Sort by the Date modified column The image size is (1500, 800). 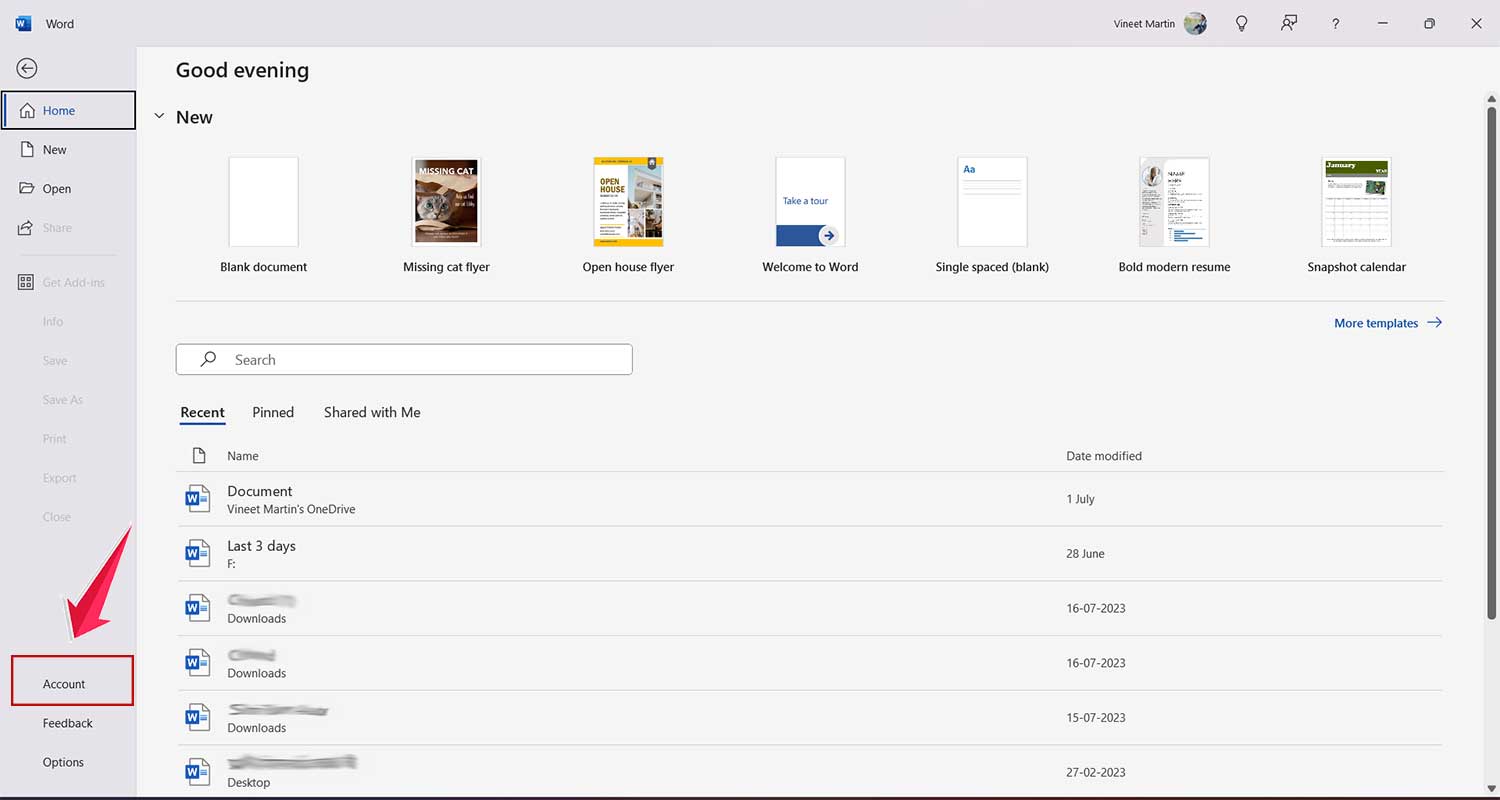point(1104,455)
